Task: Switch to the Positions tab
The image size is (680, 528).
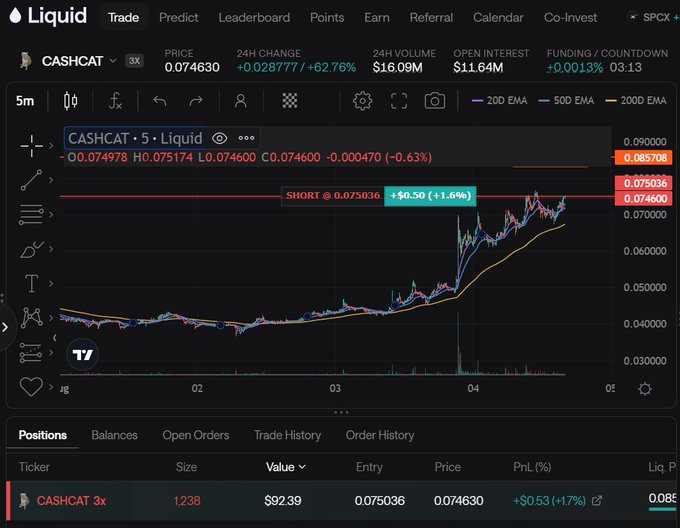Action: coord(42,435)
